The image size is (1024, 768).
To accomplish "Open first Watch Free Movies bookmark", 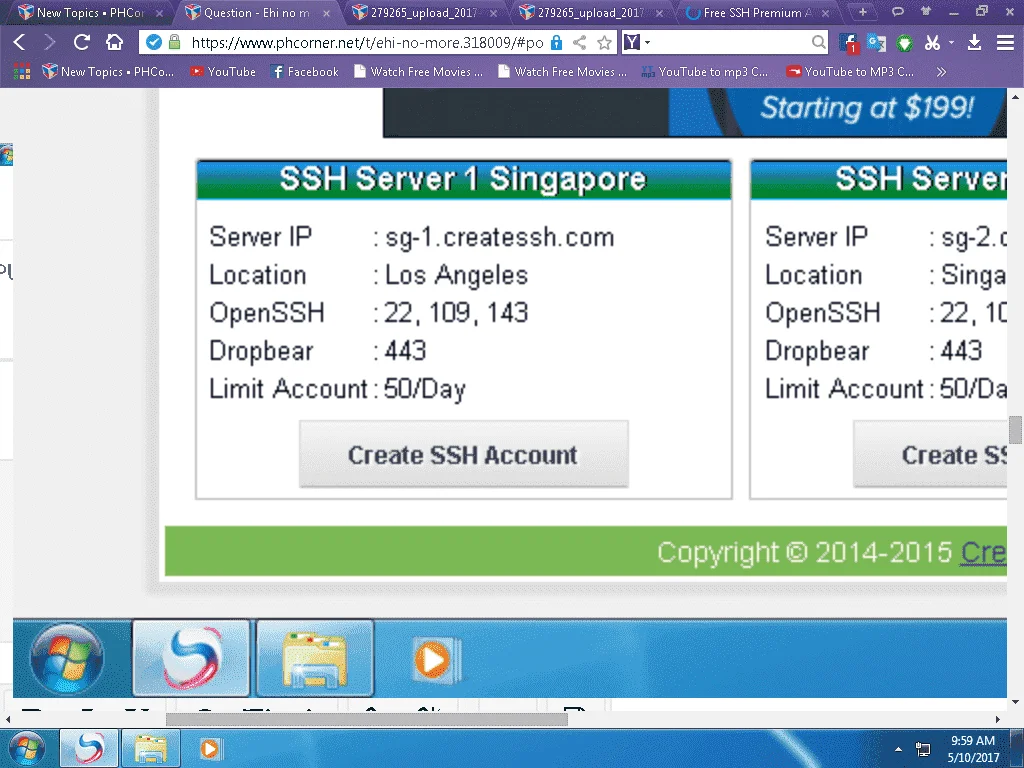I will [x=418, y=72].
